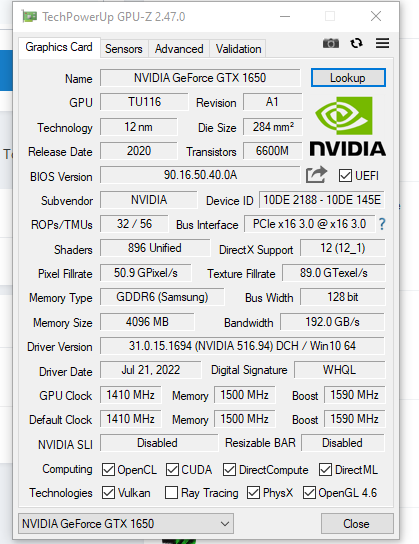Go to the Validation tab
This screenshot has width=419, height=544.
coord(238,49)
